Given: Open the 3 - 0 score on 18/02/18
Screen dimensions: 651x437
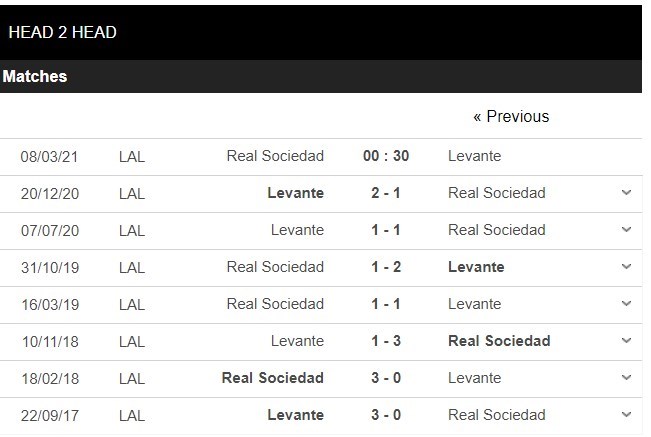Looking at the screenshot, I should click(386, 378).
